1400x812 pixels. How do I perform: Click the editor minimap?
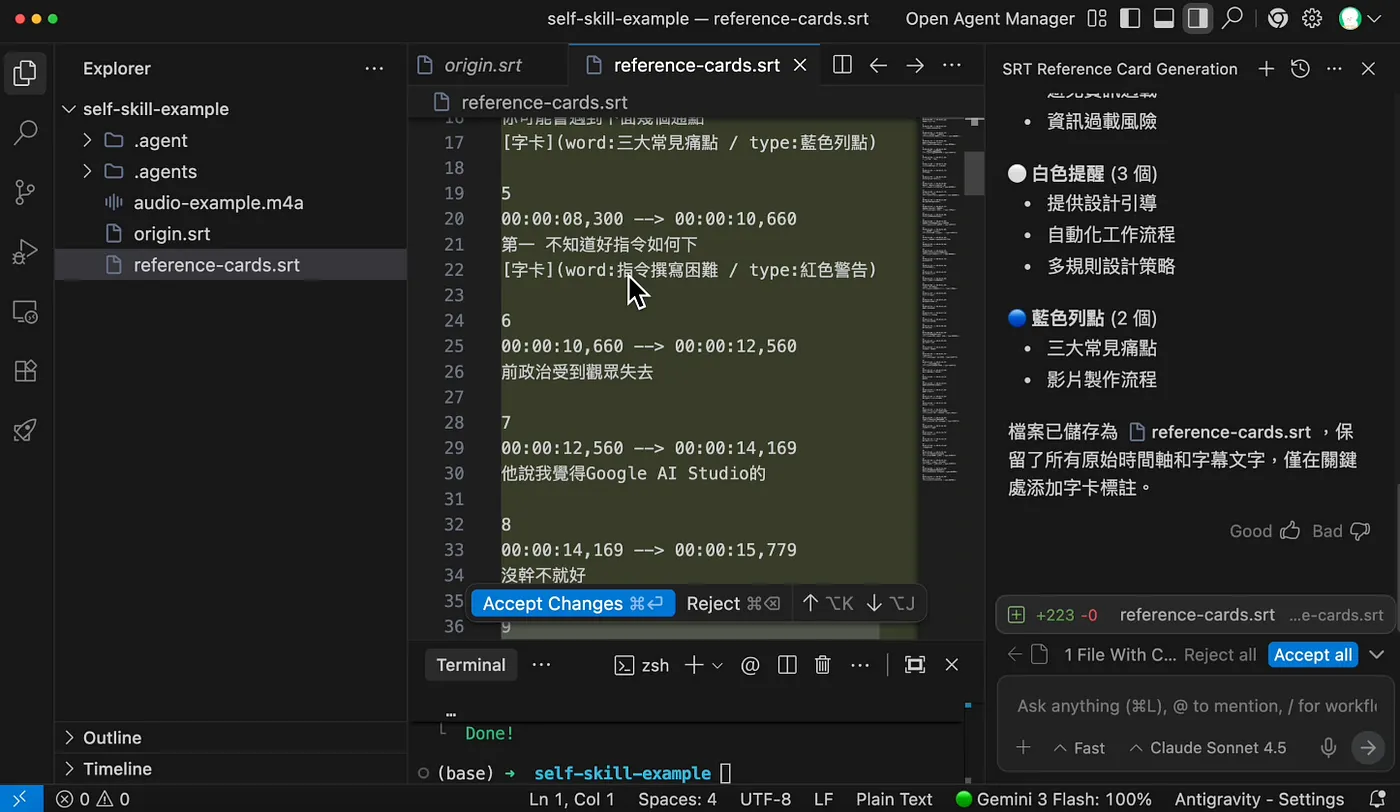(x=941, y=300)
